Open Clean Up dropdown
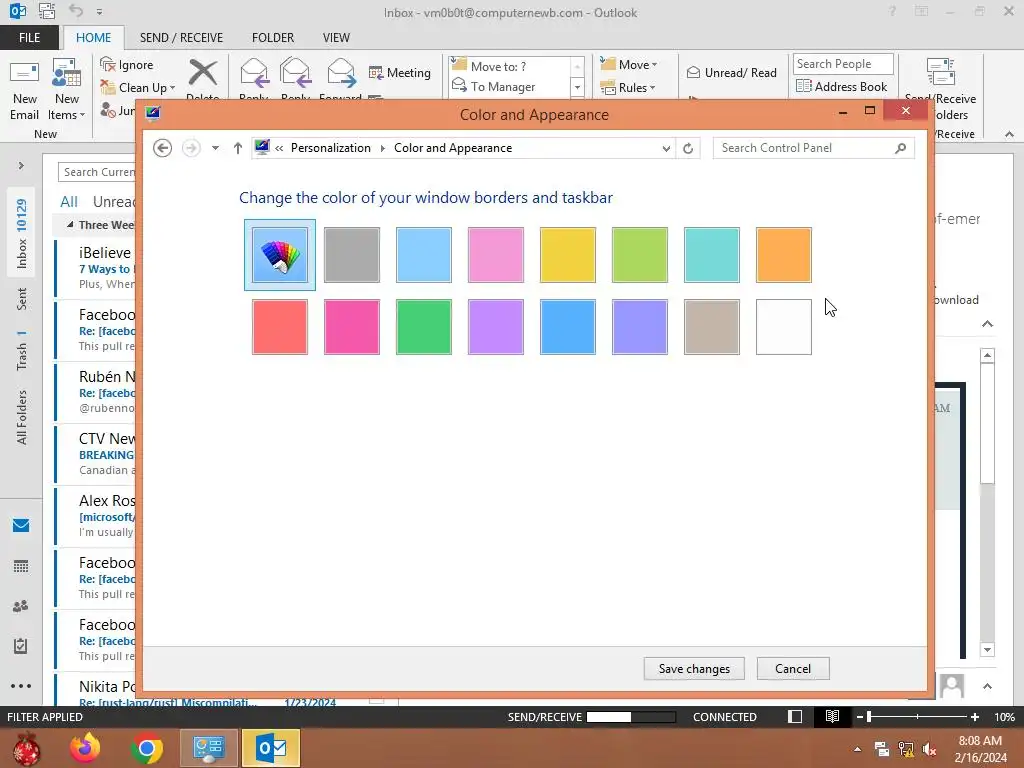 (x=138, y=88)
